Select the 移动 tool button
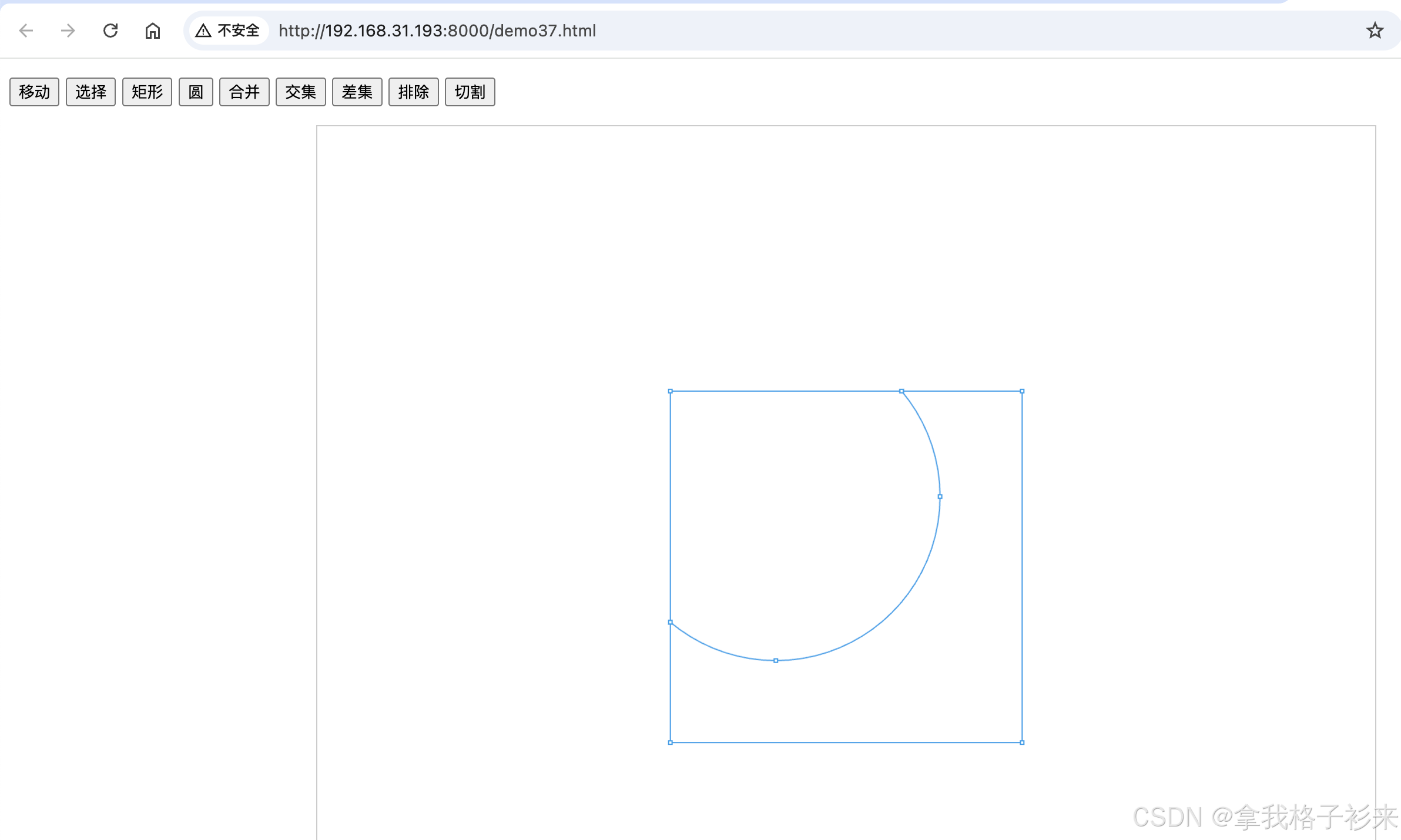 (x=35, y=92)
